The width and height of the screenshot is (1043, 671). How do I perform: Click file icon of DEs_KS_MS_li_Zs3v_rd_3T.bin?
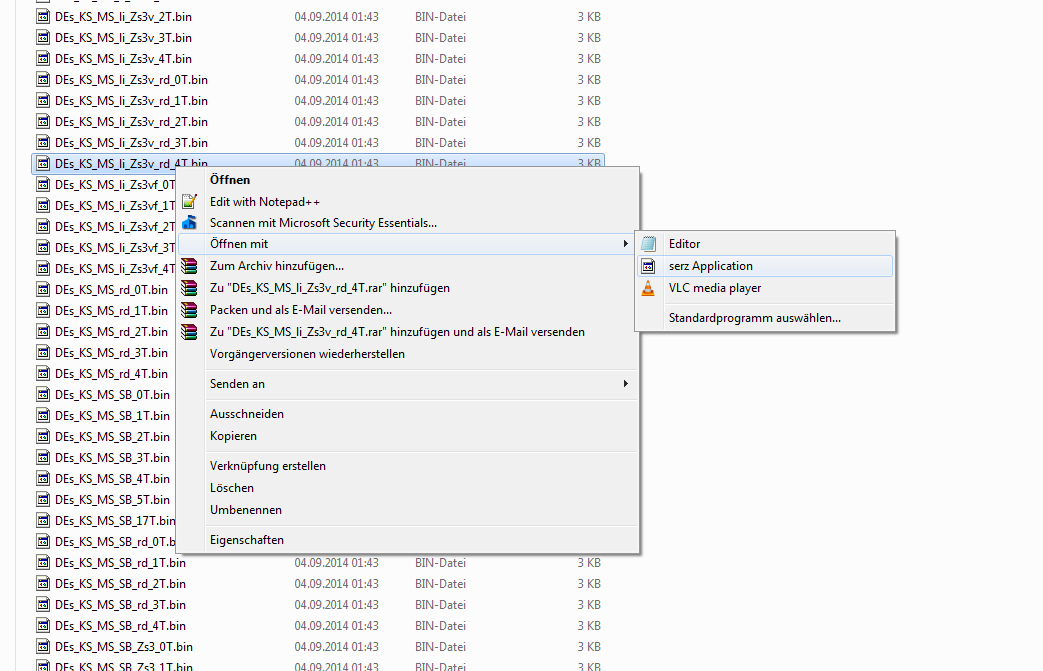click(x=43, y=142)
